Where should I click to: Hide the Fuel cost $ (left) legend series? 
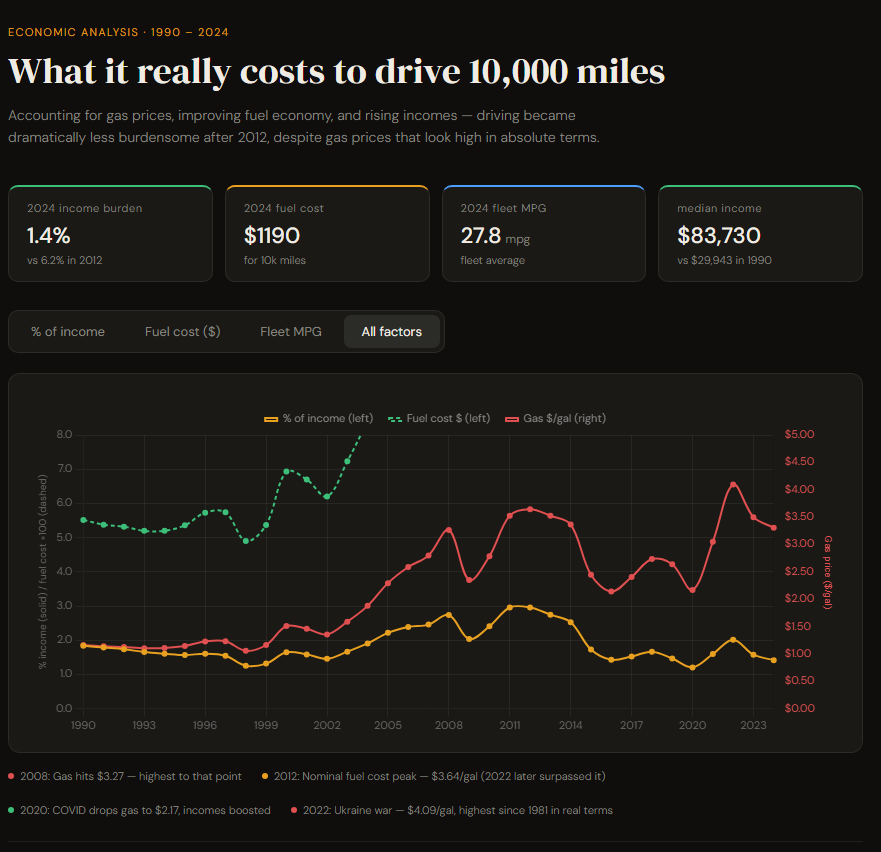click(441, 418)
